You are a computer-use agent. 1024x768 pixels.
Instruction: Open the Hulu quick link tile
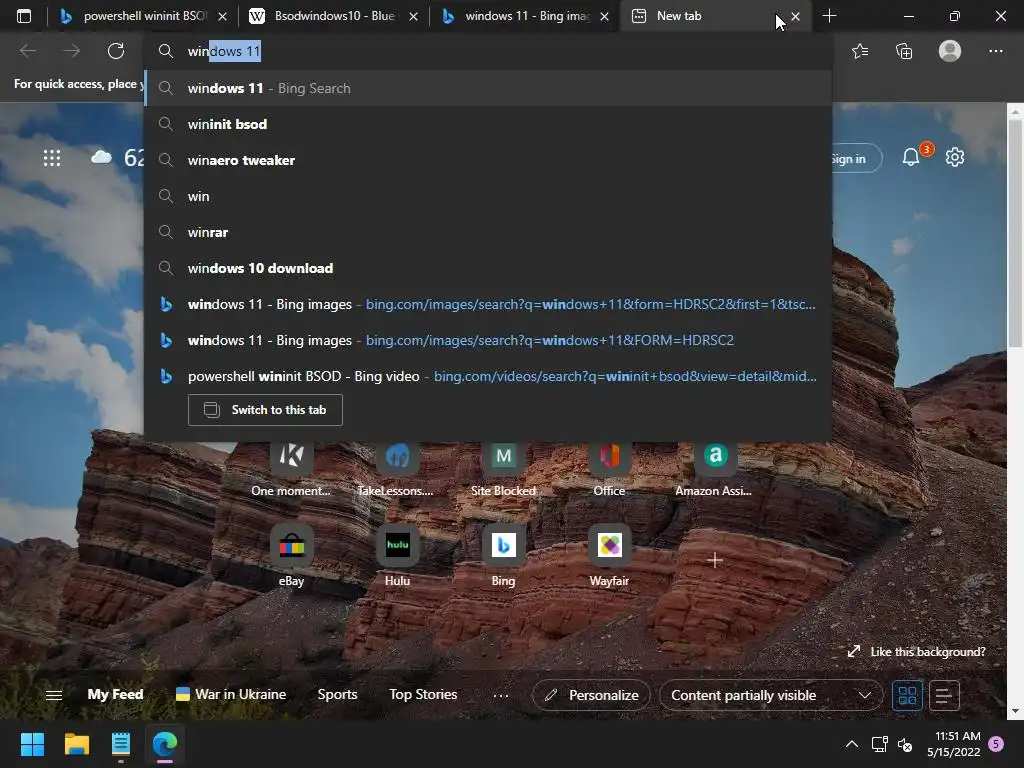(x=397, y=555)
